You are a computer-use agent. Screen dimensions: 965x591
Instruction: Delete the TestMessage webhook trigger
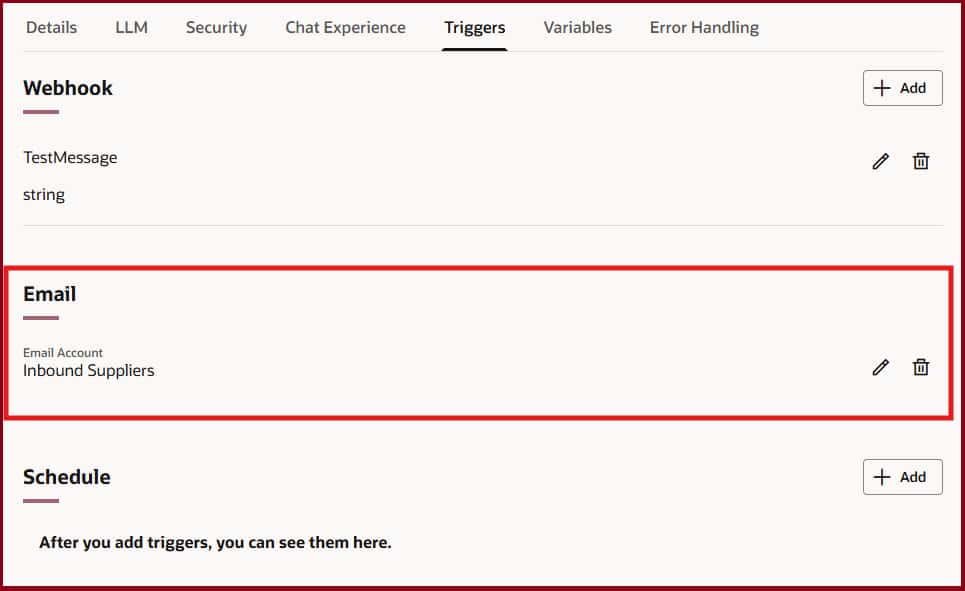pyautogui.click(x=921, y=161)
